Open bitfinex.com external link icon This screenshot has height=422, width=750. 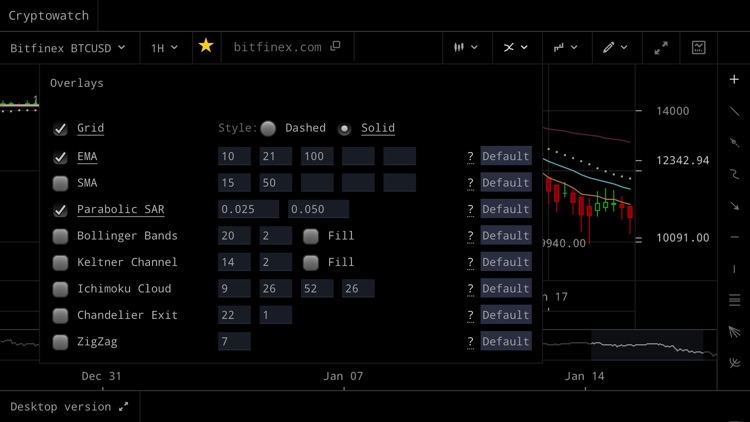[335, 46]
